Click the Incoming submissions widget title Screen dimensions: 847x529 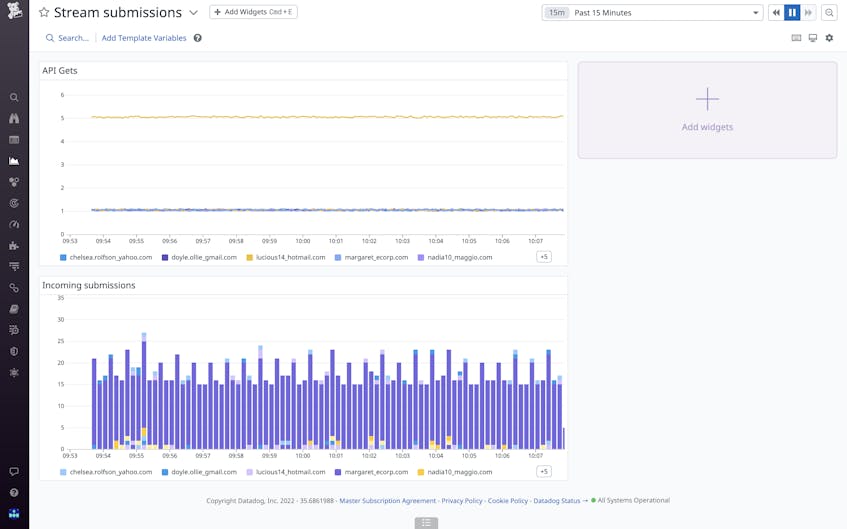point(89,285)
